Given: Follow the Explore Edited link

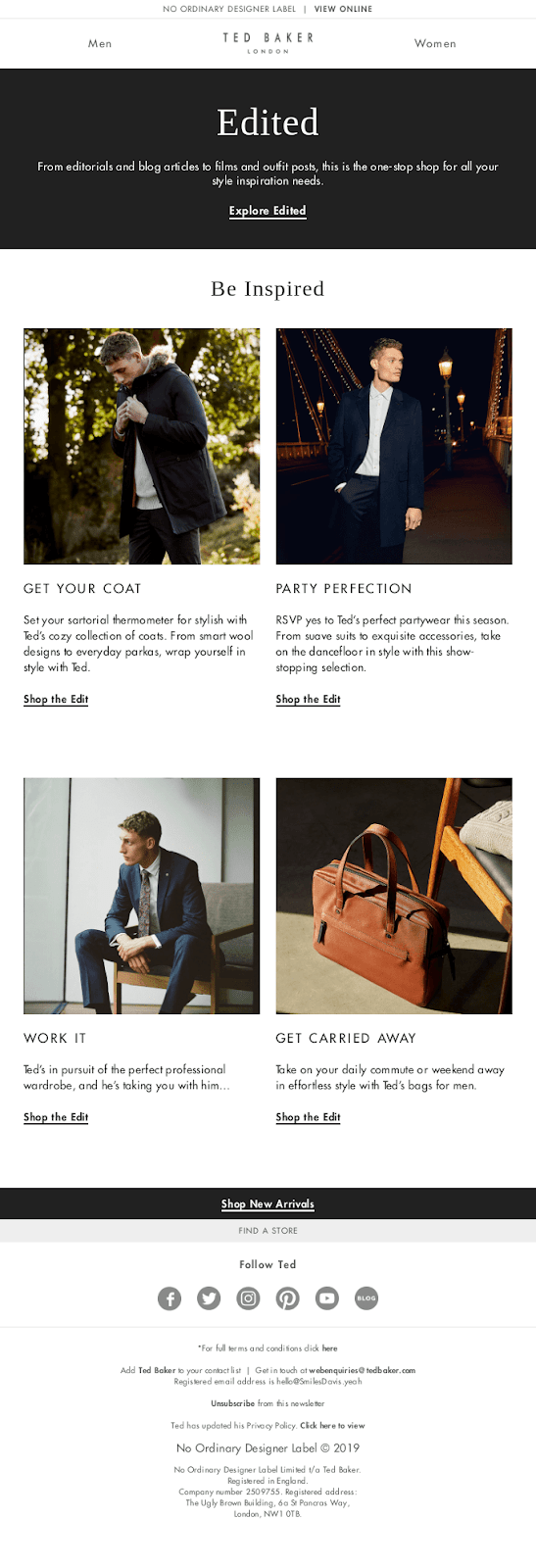Looking at the screenshot, I should pyautogui.click(x=268, y=211).
